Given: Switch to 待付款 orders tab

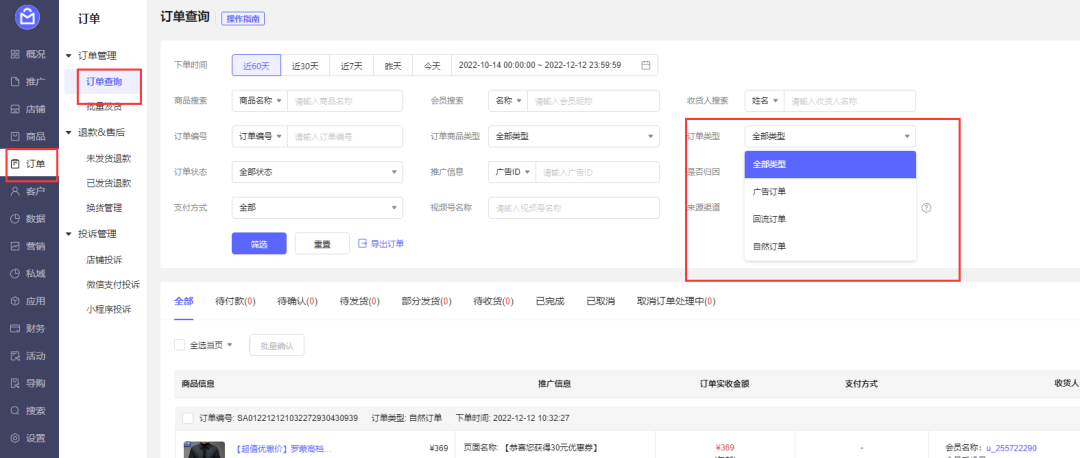Looking at the screenshot, I should click(236, 301).
